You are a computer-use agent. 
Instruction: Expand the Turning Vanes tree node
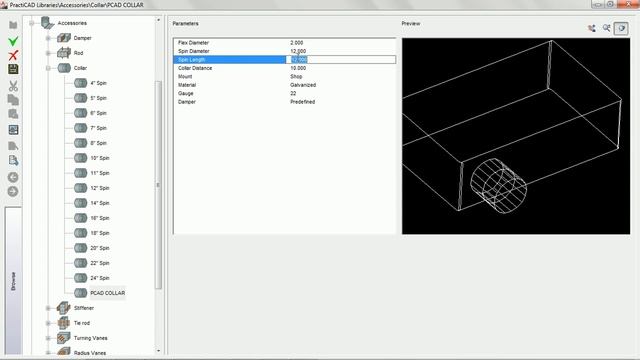coord(48,338)
